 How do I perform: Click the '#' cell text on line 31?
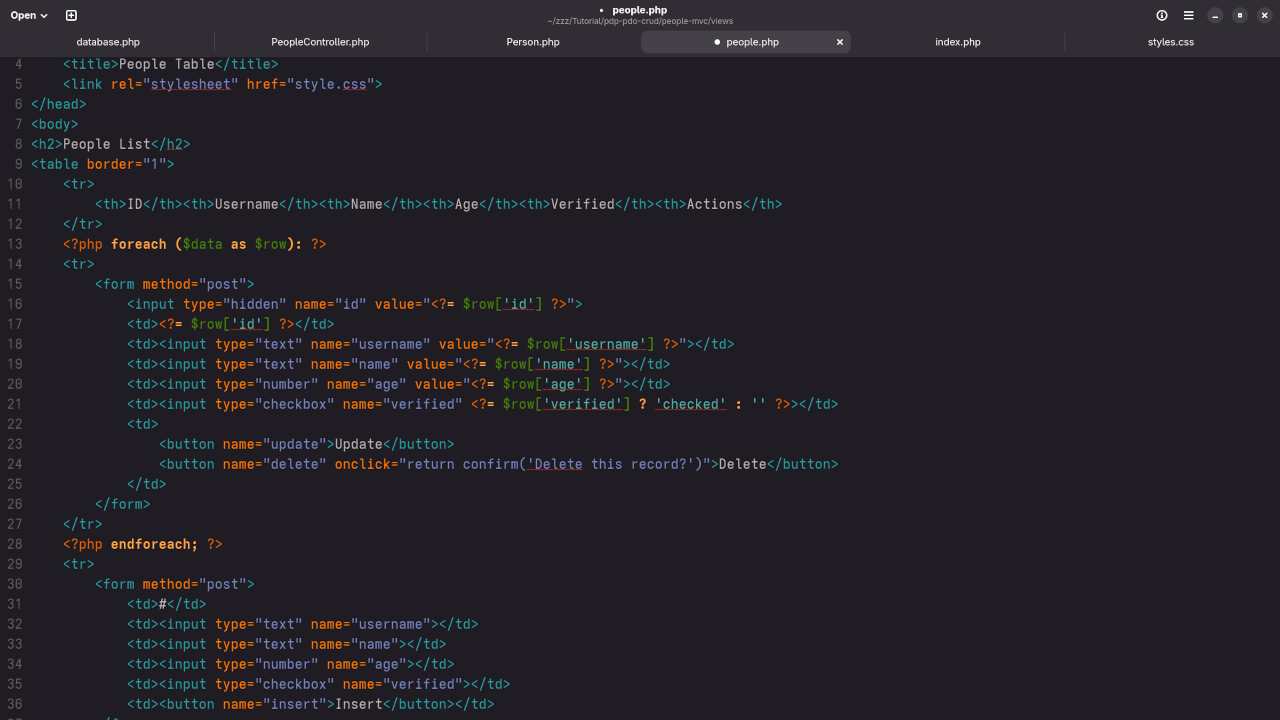163,604
